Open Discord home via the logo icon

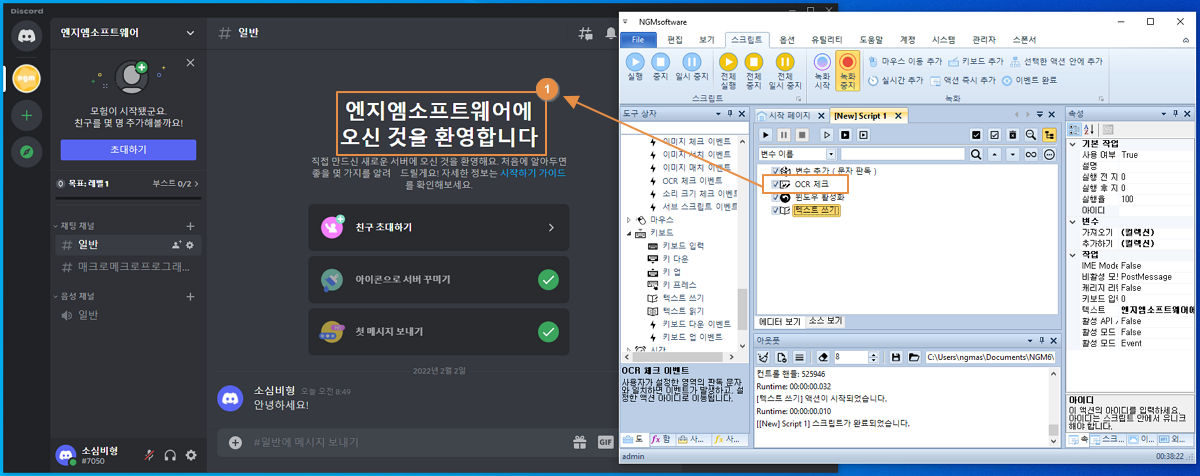[26, 35]
